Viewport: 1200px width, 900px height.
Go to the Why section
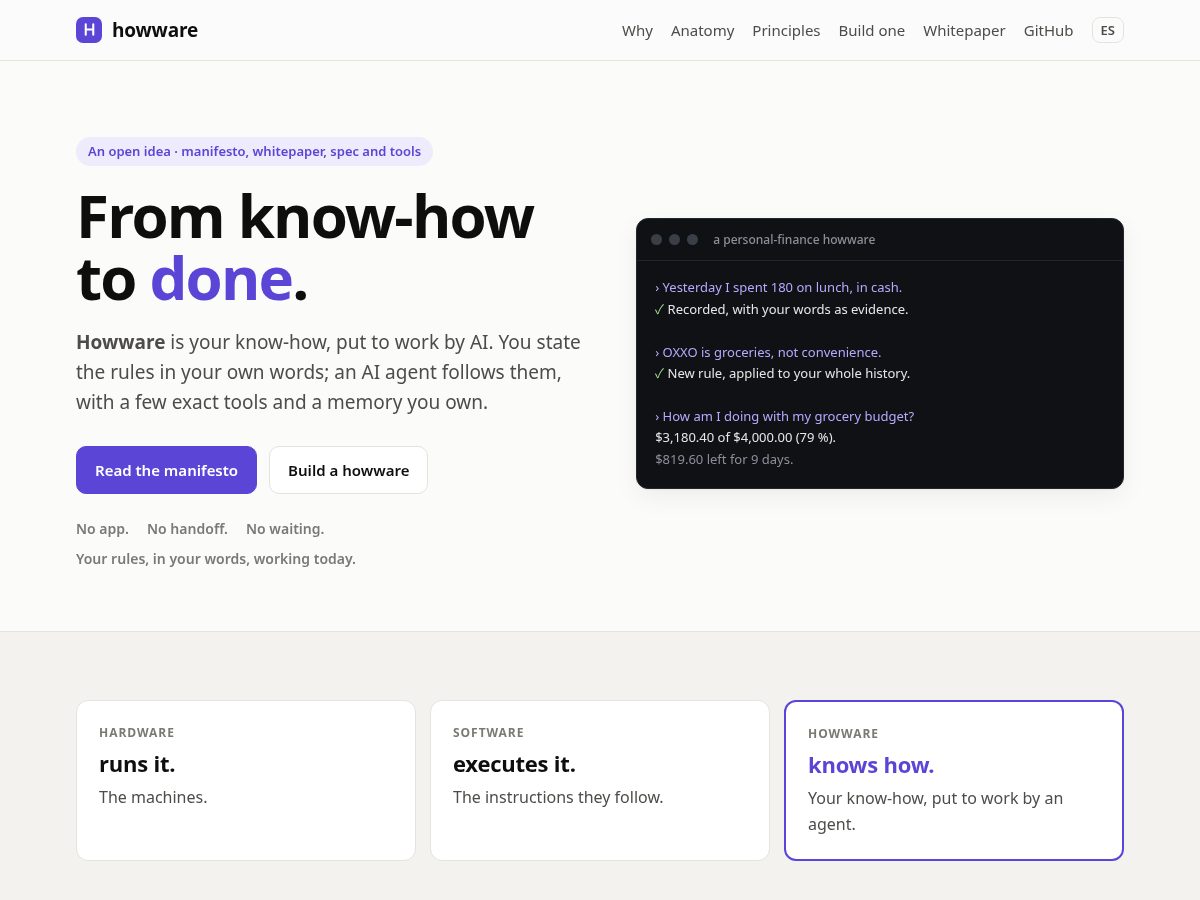[637, 31]
